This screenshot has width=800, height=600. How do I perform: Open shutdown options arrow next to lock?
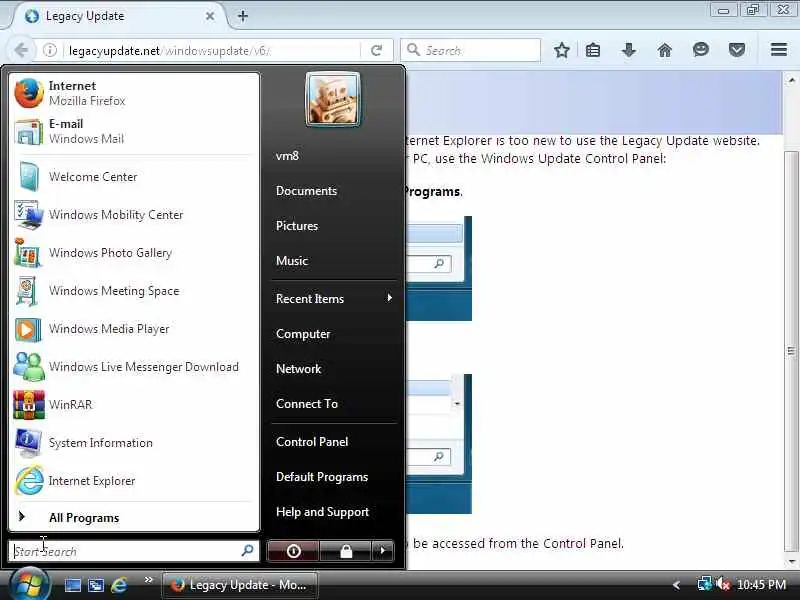(x=383, y=551)
